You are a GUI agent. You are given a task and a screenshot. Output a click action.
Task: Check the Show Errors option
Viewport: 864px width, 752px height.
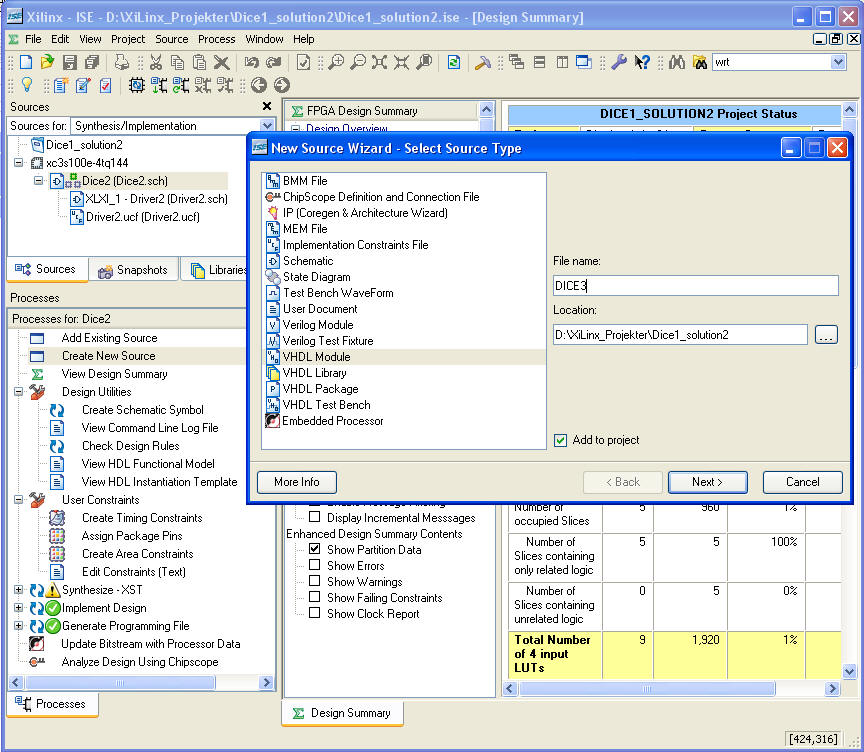click(x=315, y=565)
